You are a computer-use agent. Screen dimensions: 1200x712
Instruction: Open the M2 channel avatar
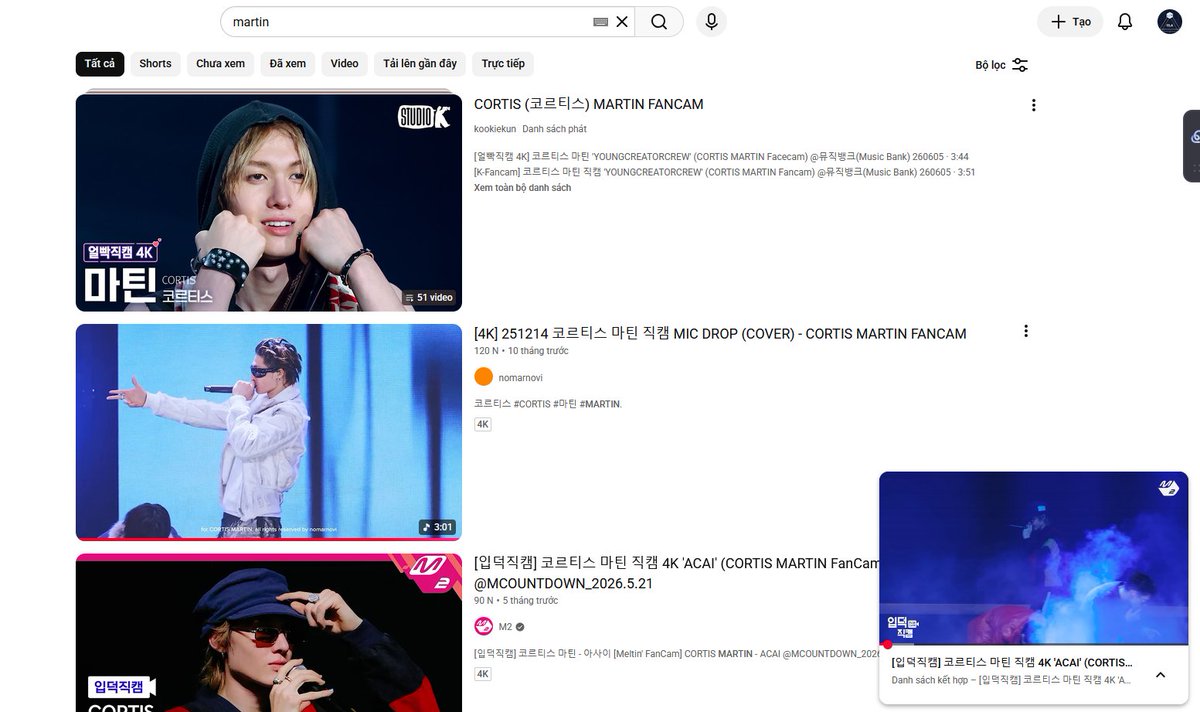(x=484, y=626)
